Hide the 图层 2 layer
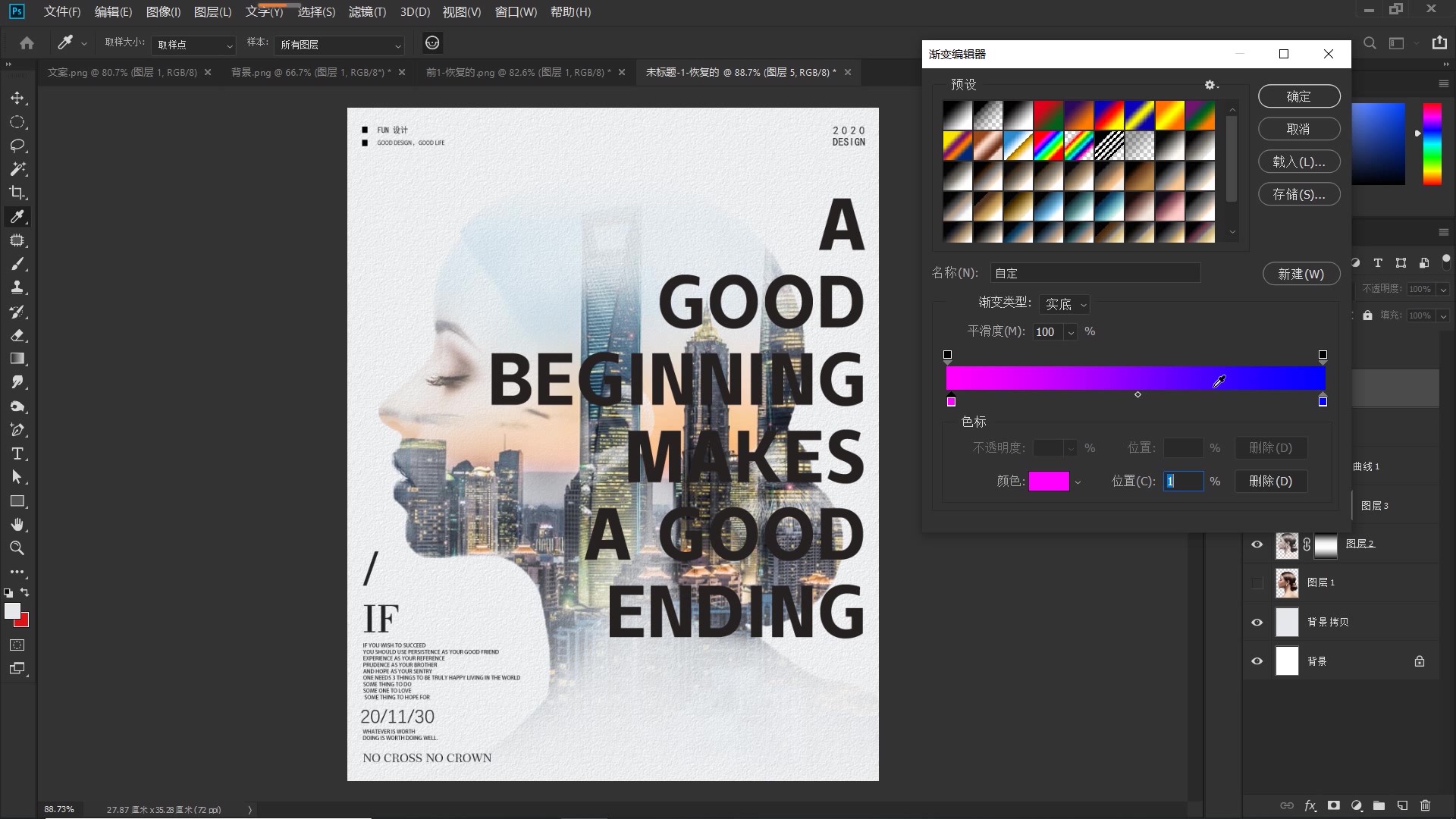1456x819 pixels. (x=1257, y=544)
